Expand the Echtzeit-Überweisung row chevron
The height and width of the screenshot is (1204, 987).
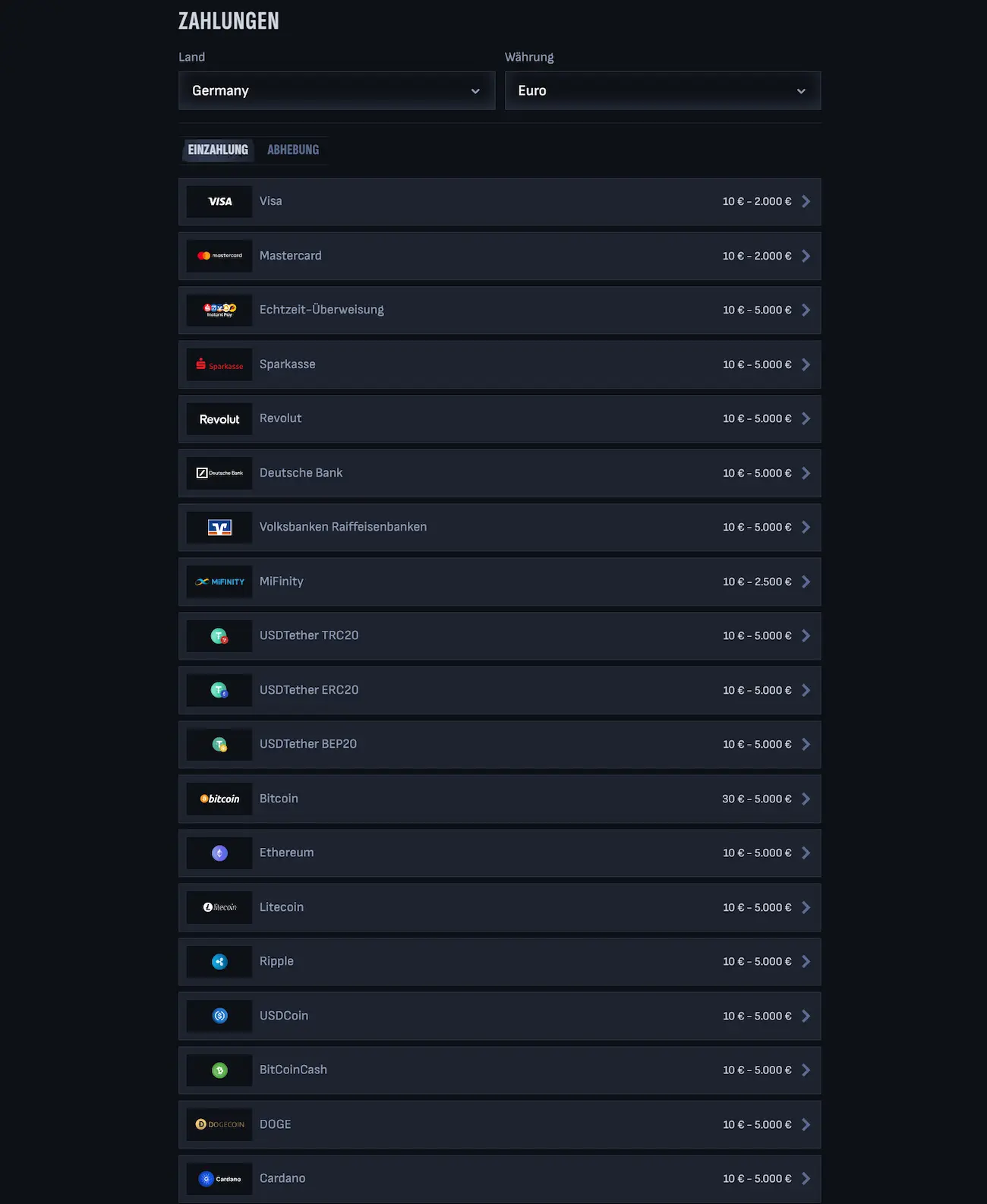click(x=806, y=310)
